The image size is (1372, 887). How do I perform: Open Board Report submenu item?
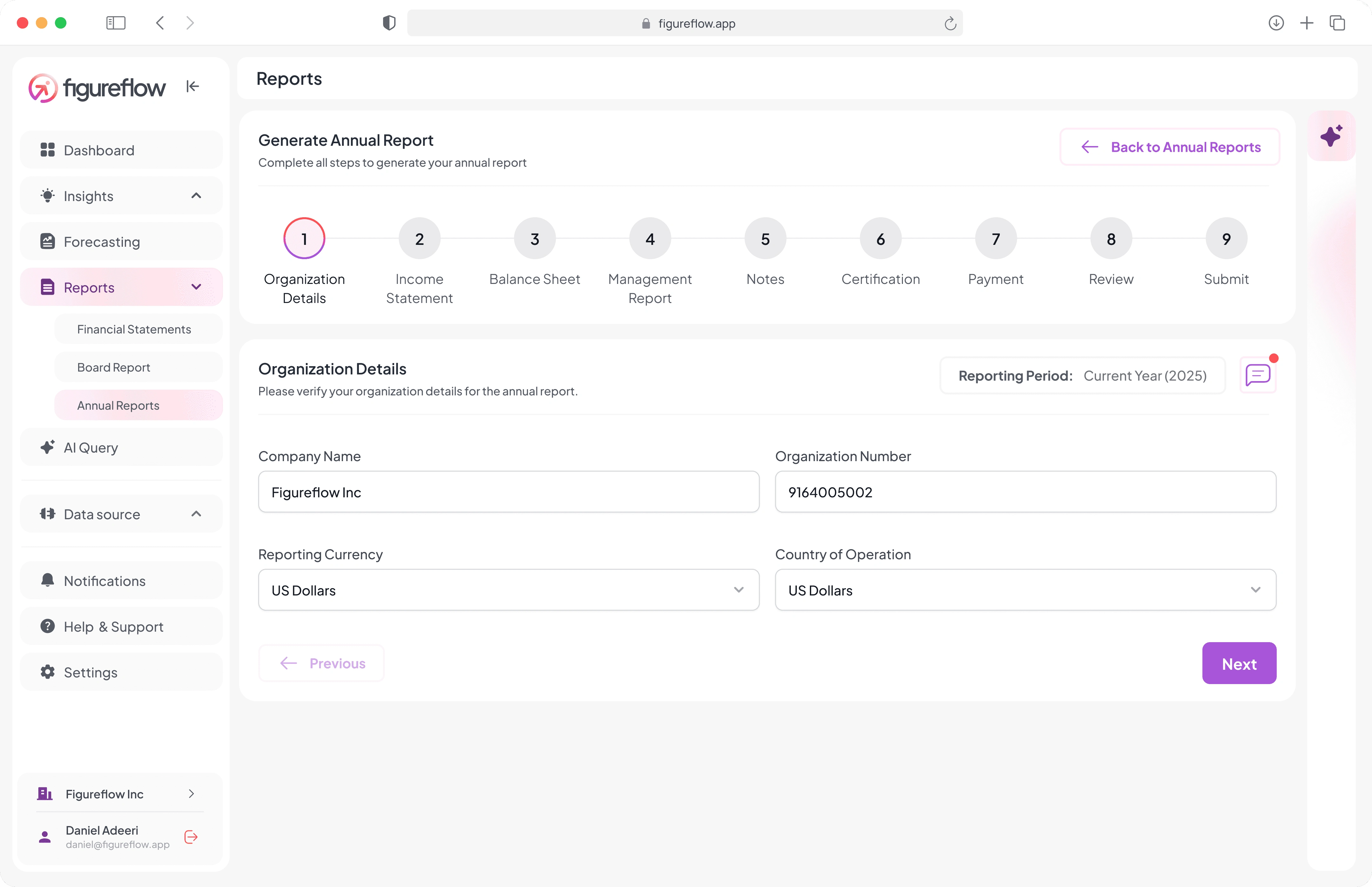click(x=138, y=367)
